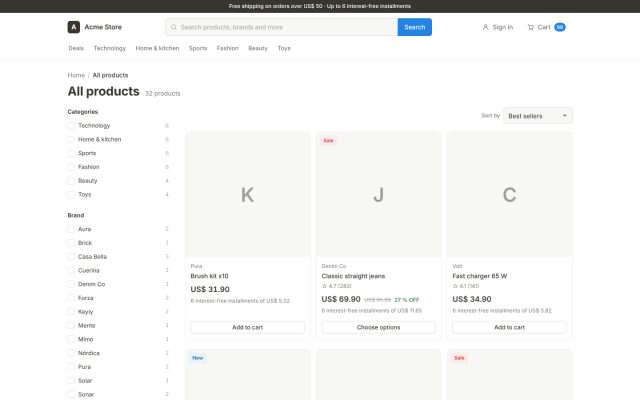
Task: Click the 27 % OFF discount label
Action: [407, 300]
